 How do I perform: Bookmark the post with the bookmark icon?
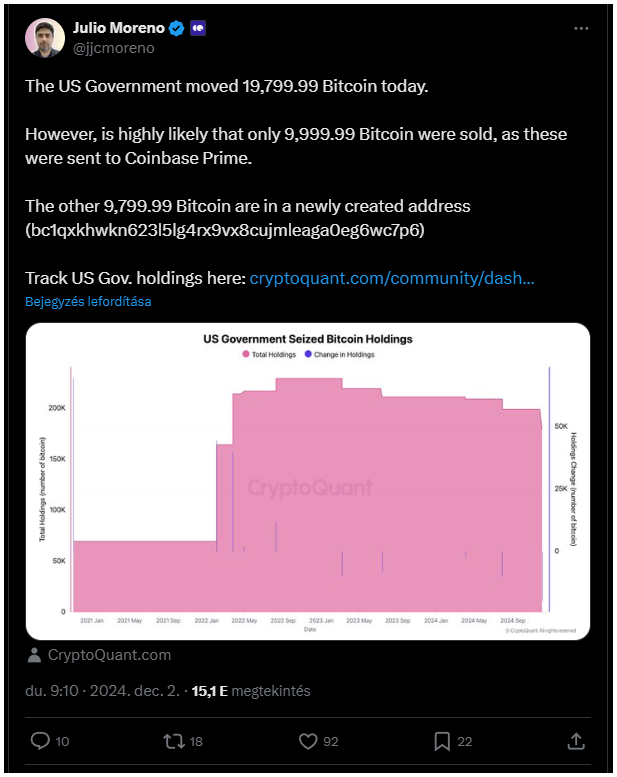click(442, 741)
